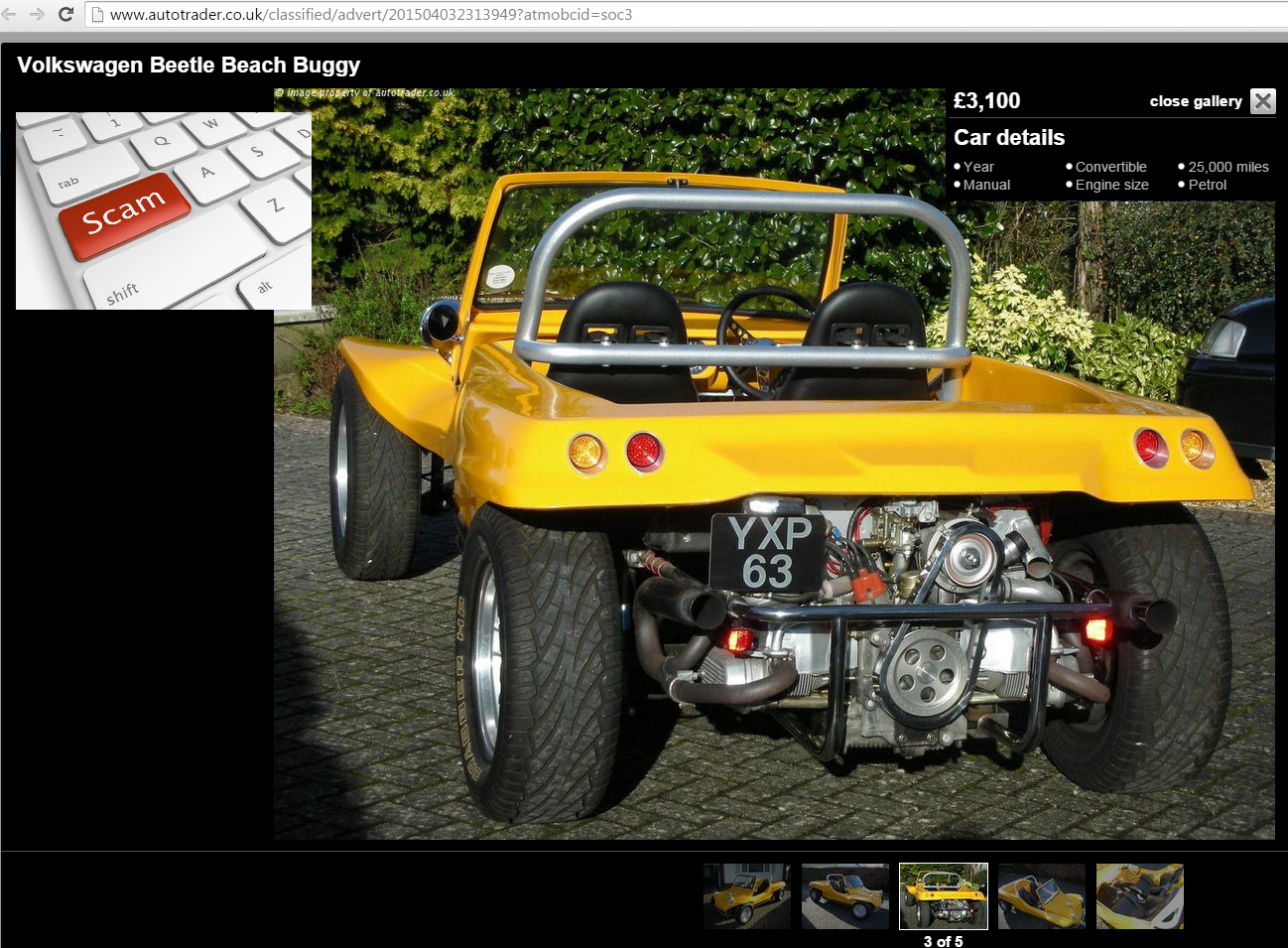Open the second gallery thumbnail
This screenshot has width=1288, height=948.
point(845,896)
